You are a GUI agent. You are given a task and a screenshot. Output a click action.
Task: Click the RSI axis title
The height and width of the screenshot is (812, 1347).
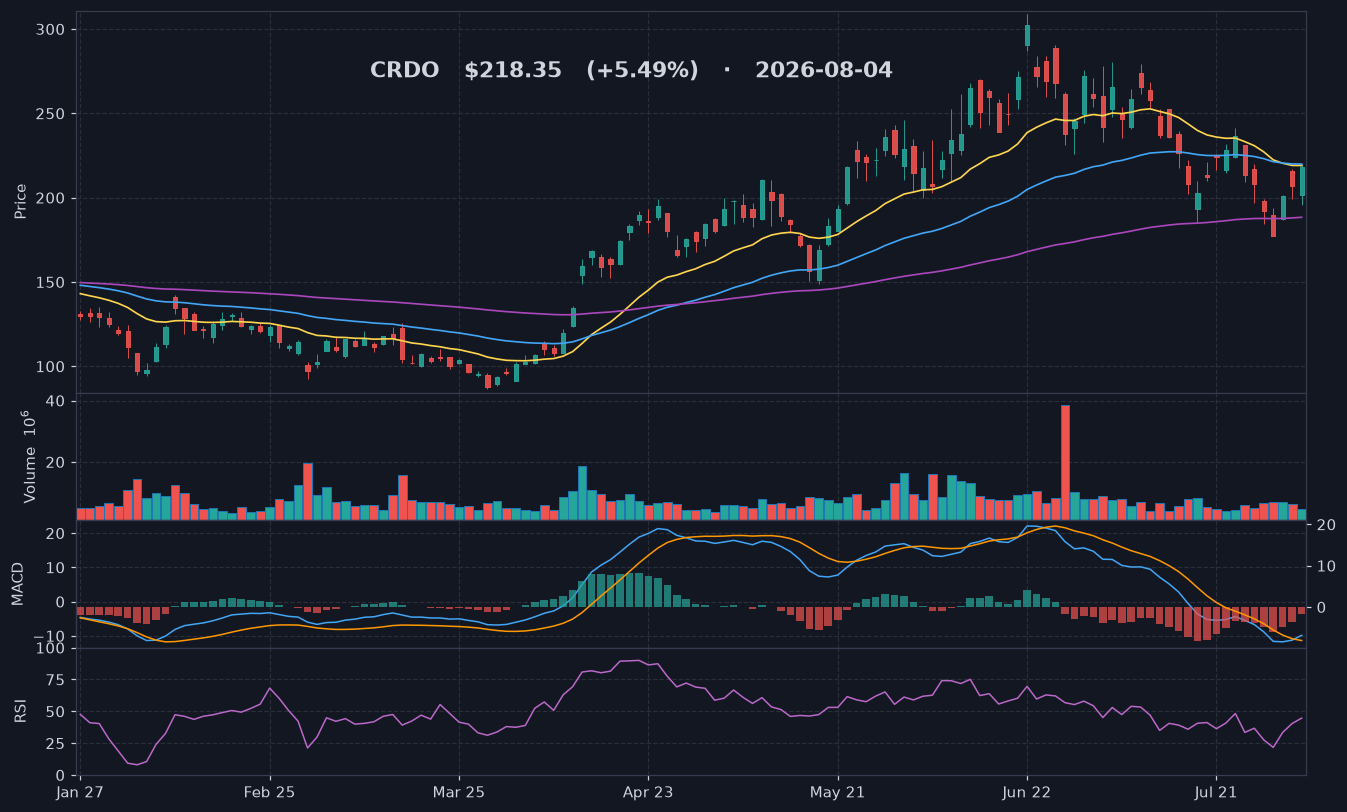point(20,712)
